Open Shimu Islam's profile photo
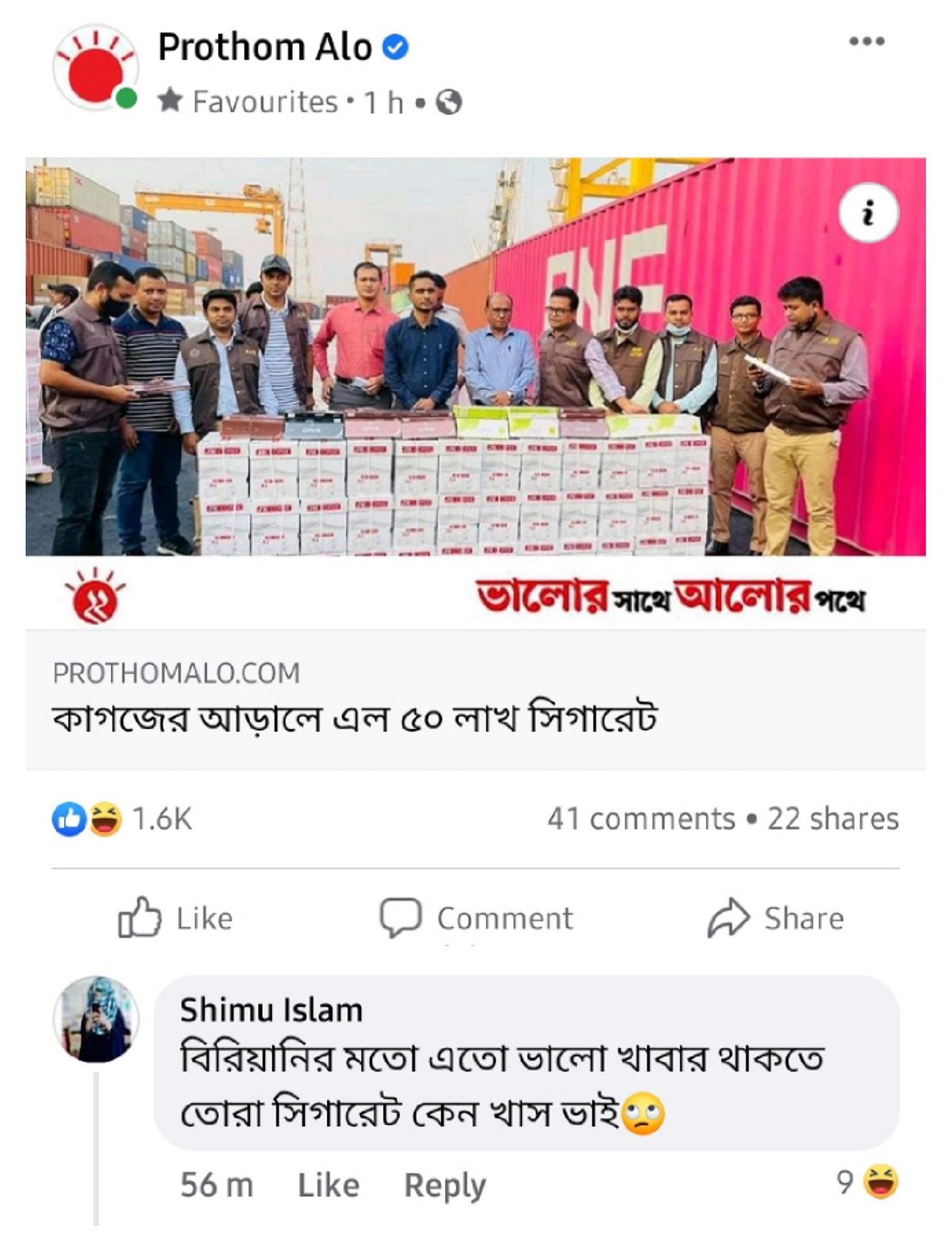This screenshot has width=952, height=1251. [x=96, y=1019]
